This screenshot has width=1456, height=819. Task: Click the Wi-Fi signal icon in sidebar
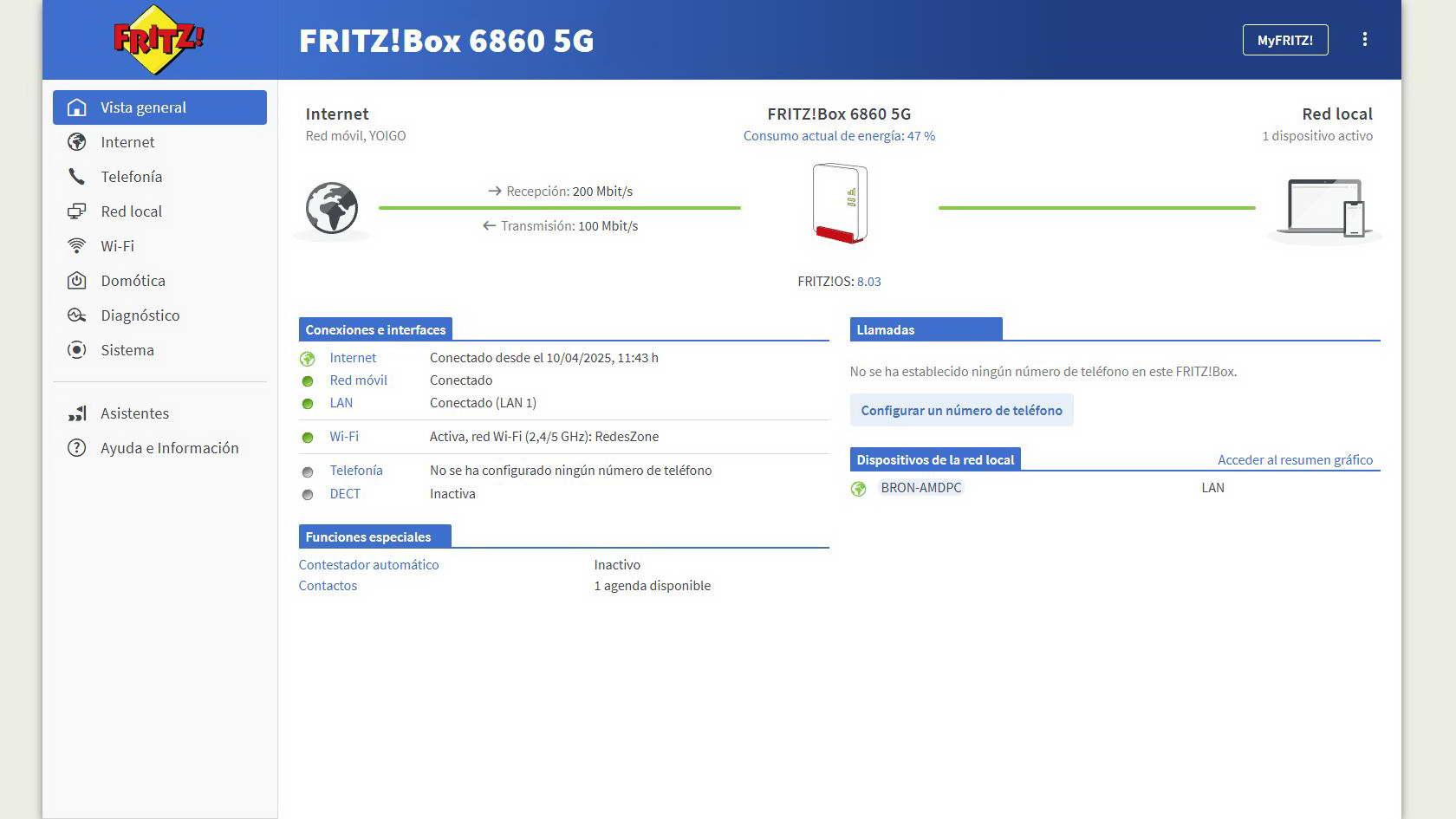(x=77, y=246)
